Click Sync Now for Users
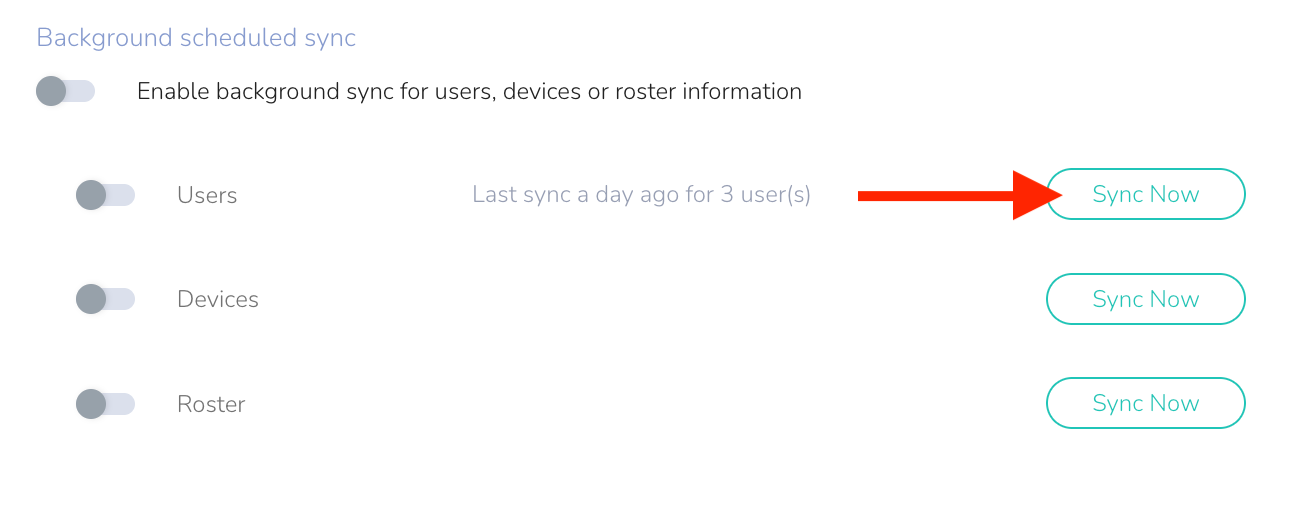 pos(1145,194)
